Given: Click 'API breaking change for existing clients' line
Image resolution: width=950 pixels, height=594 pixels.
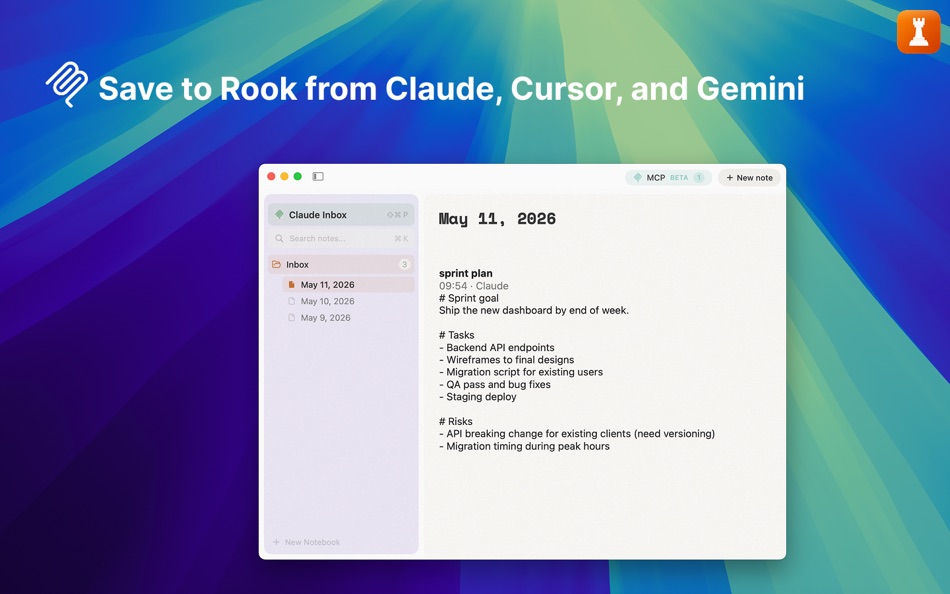Looking at the screenshot, I should point(577,433).
